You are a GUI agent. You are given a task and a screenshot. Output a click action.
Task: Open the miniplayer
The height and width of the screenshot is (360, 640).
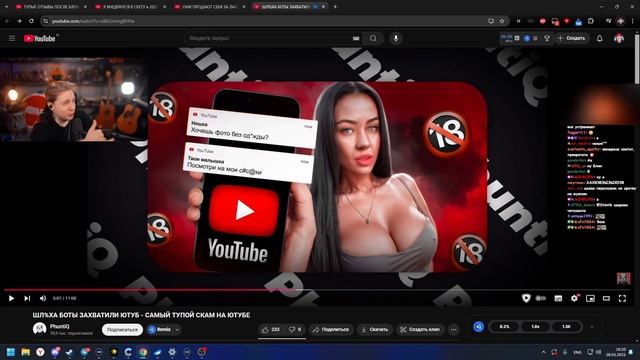tap(590, 298)
